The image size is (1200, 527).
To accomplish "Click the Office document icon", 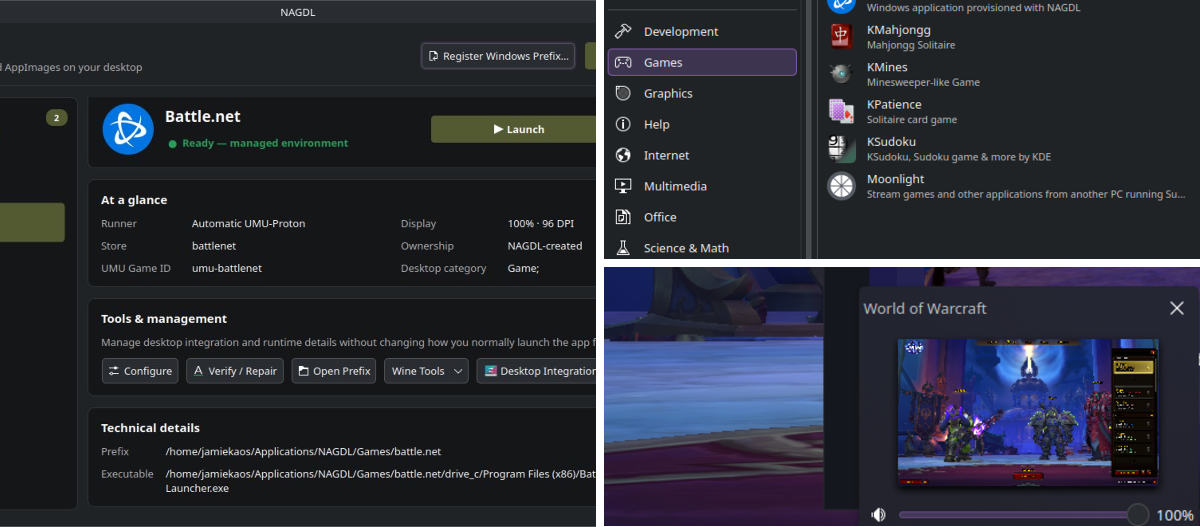I will [623, 217].
